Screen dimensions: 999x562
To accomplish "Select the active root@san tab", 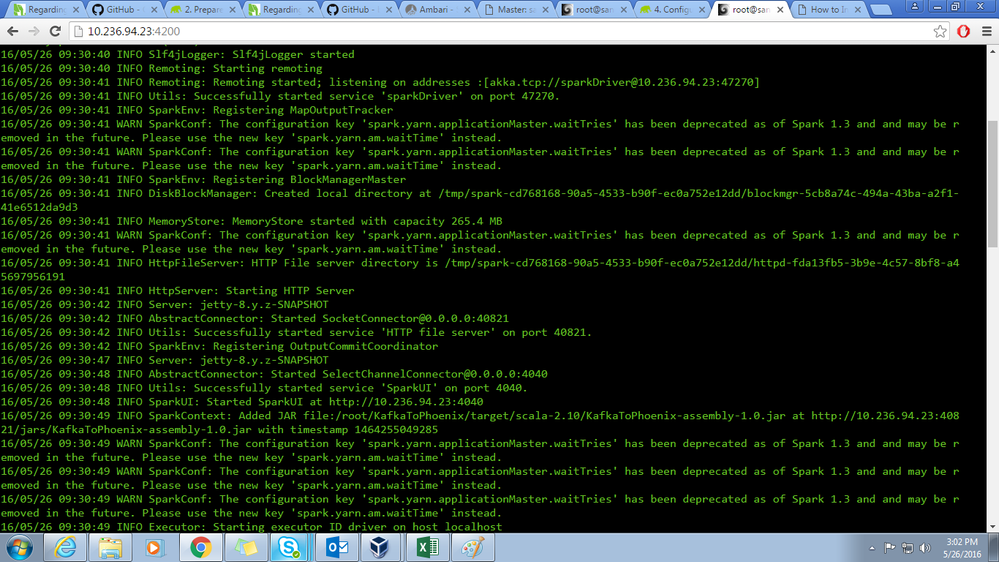I will [750, 10].
